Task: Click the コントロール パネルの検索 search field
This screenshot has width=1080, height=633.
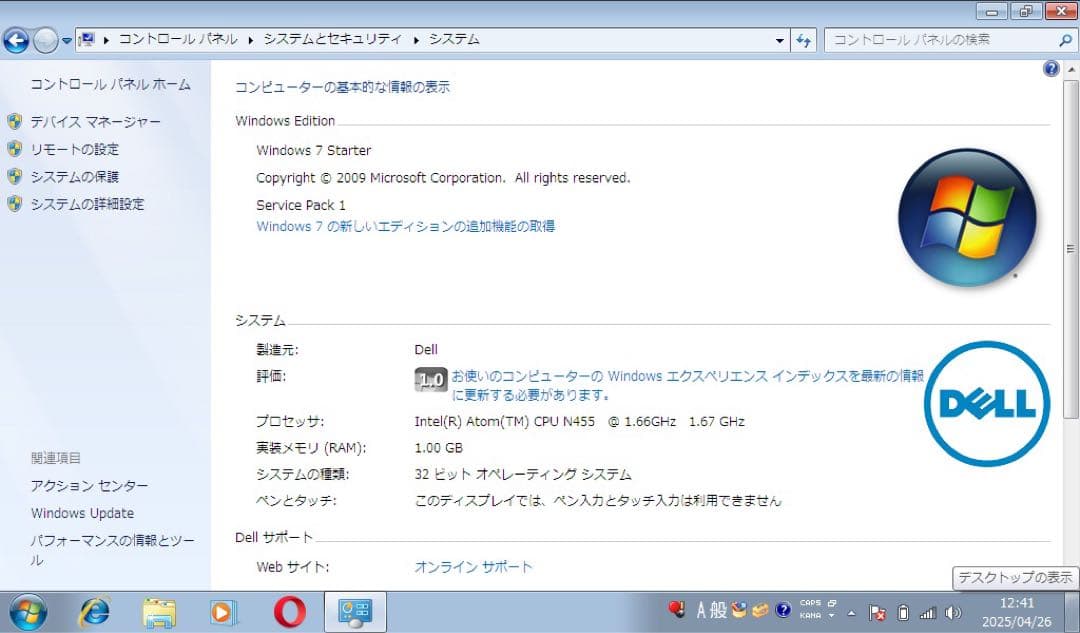Action: click(x=940, y=40)
